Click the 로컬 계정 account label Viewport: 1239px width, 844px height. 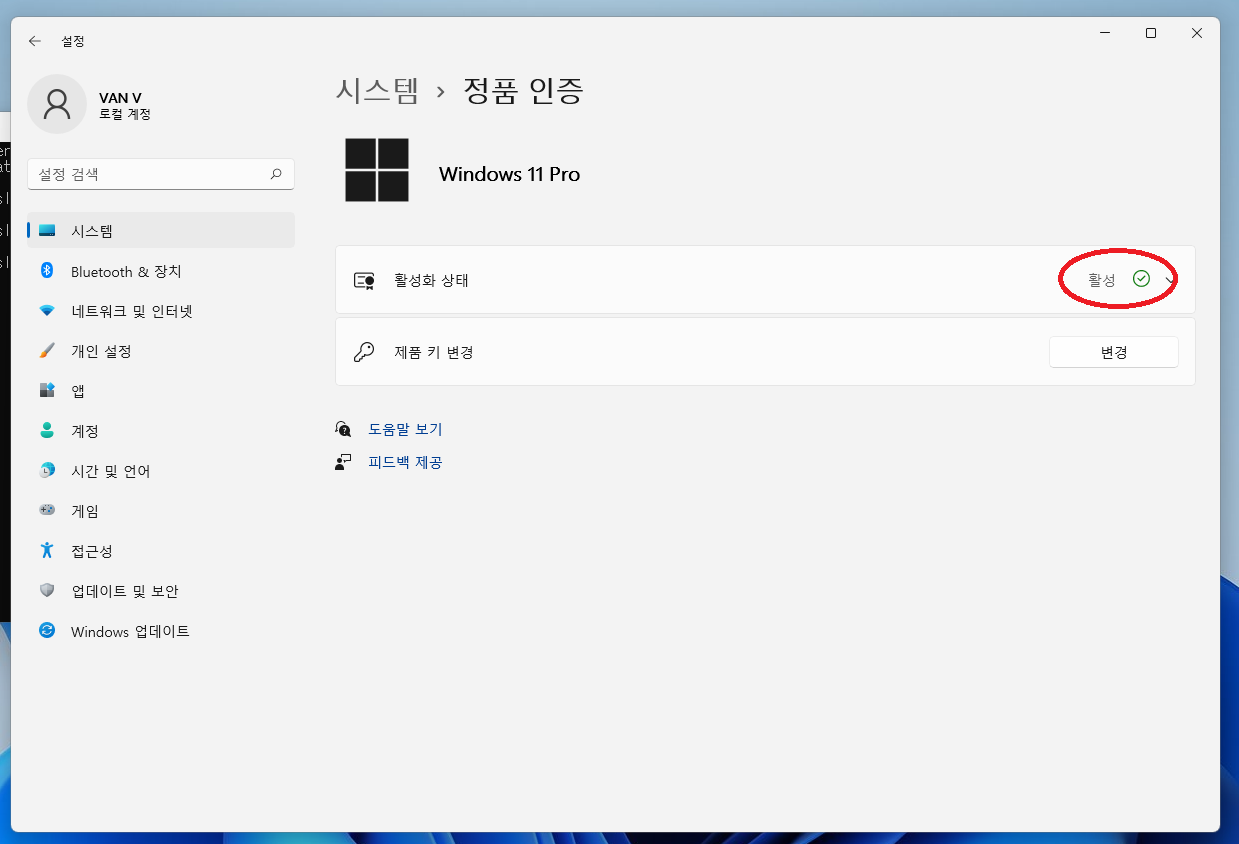coord(125,114)
